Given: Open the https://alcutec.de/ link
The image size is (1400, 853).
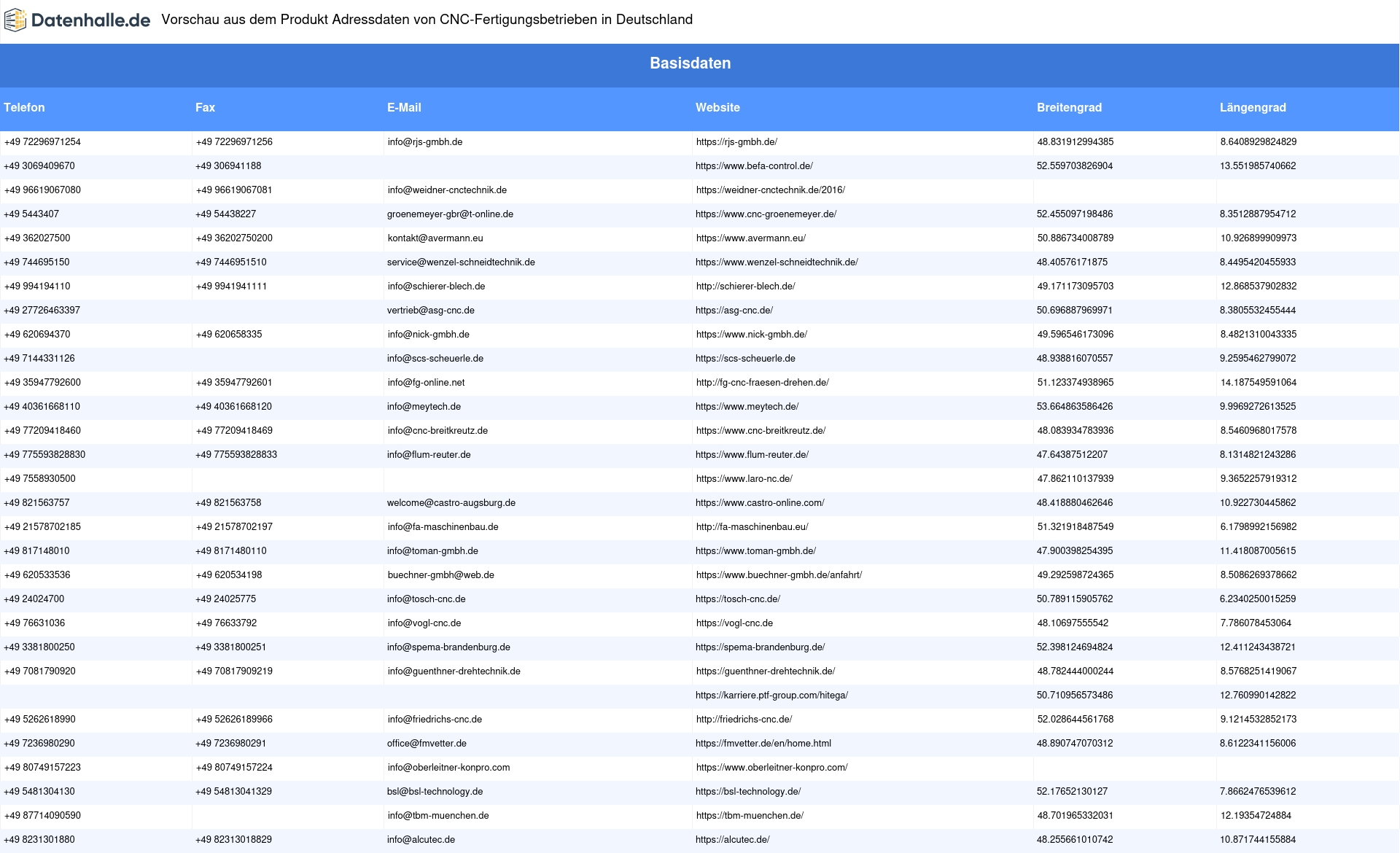Looking at the screenshot, I should tap(733, 840).
